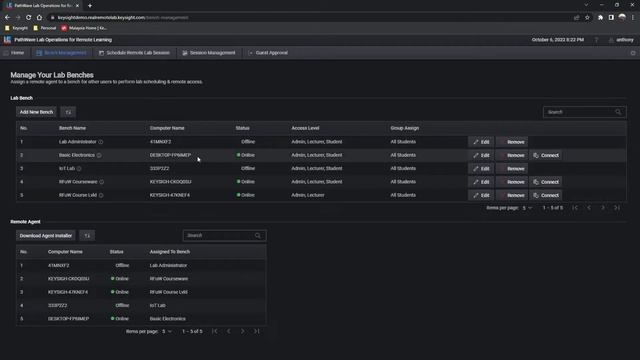640x360 pixels.
Task: Go to last page of Remote Agent table
Action: click(x=257, y=331)
